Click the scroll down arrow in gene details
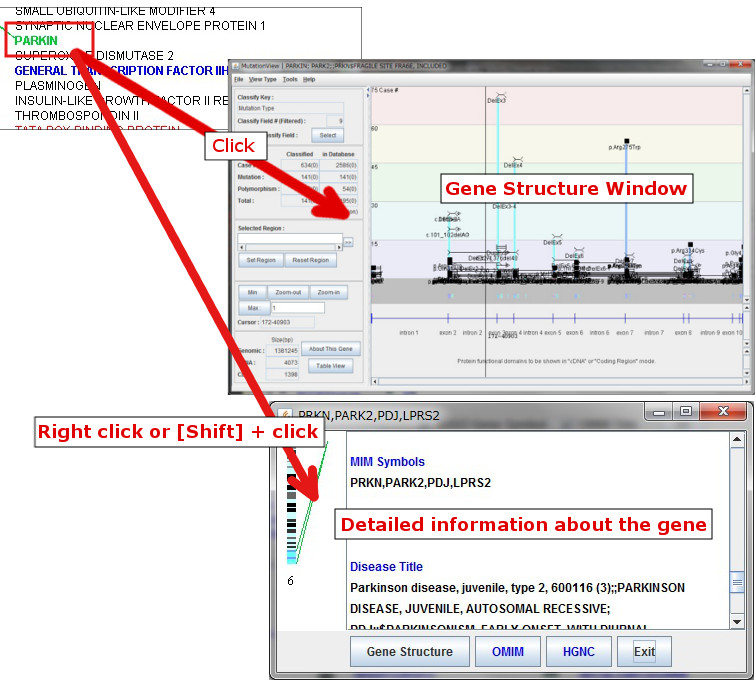756x681 pixels. [737, 621]
